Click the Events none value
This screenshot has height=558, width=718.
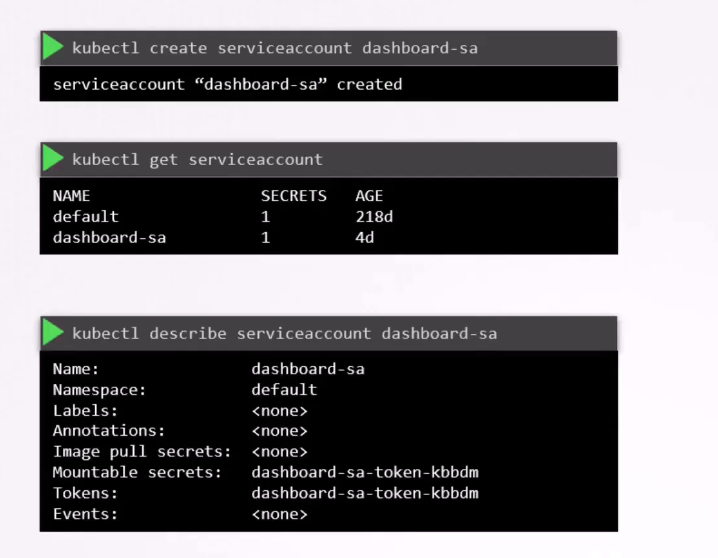pos(279,514)
